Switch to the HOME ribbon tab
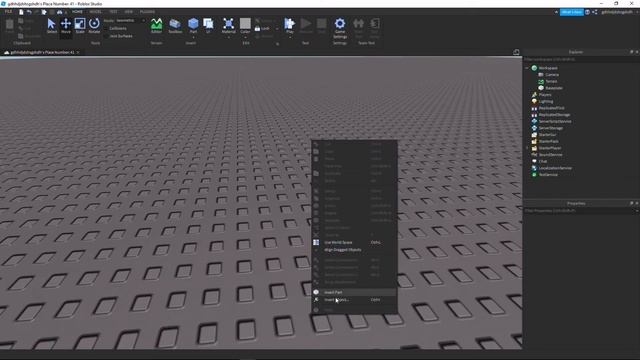640x360 pixels. click(77, 12)
